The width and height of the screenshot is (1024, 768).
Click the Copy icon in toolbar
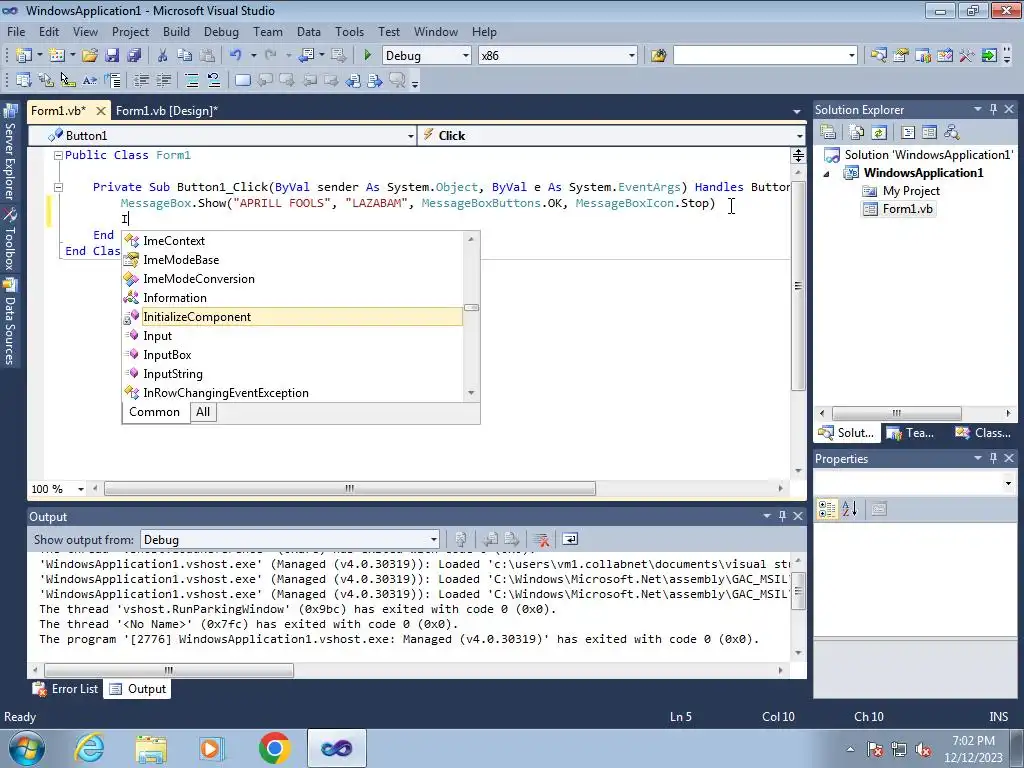tap(185, 56)
